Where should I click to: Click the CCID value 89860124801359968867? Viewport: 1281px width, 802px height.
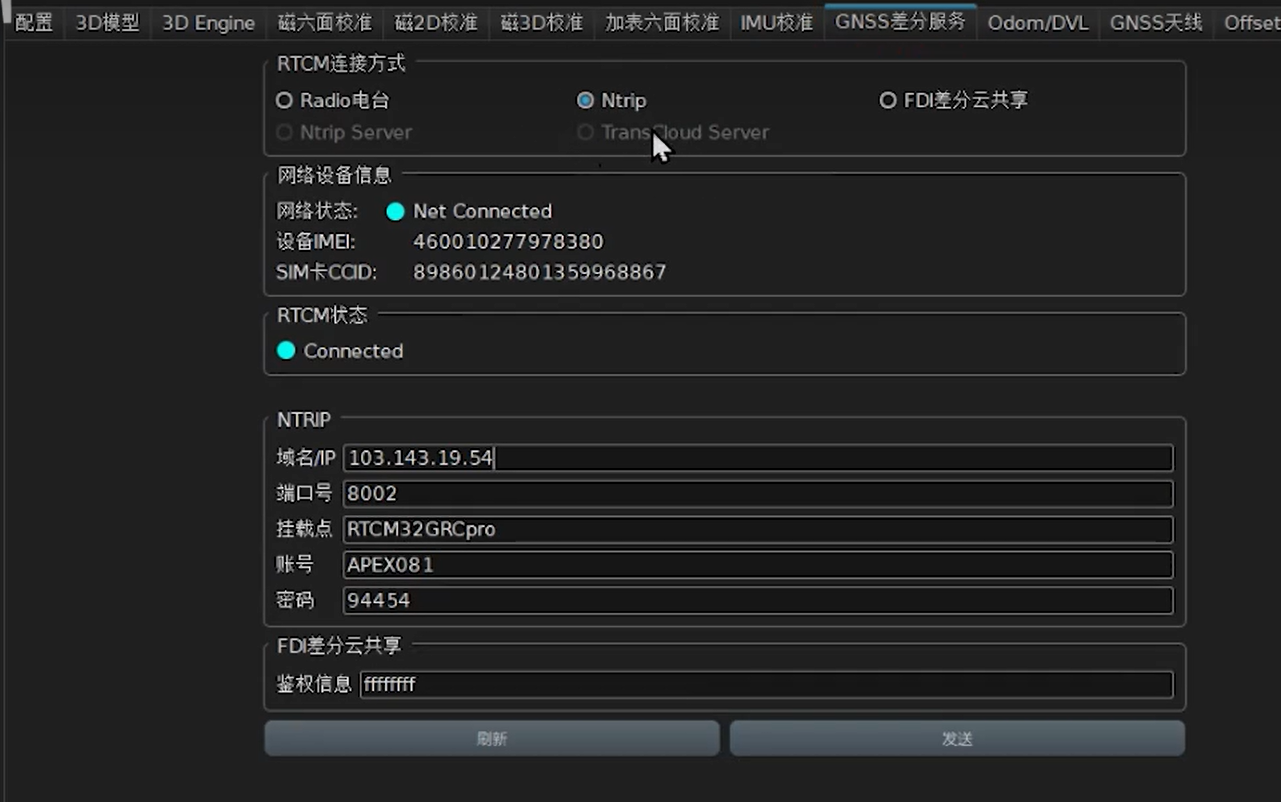[x=540, y=272]
